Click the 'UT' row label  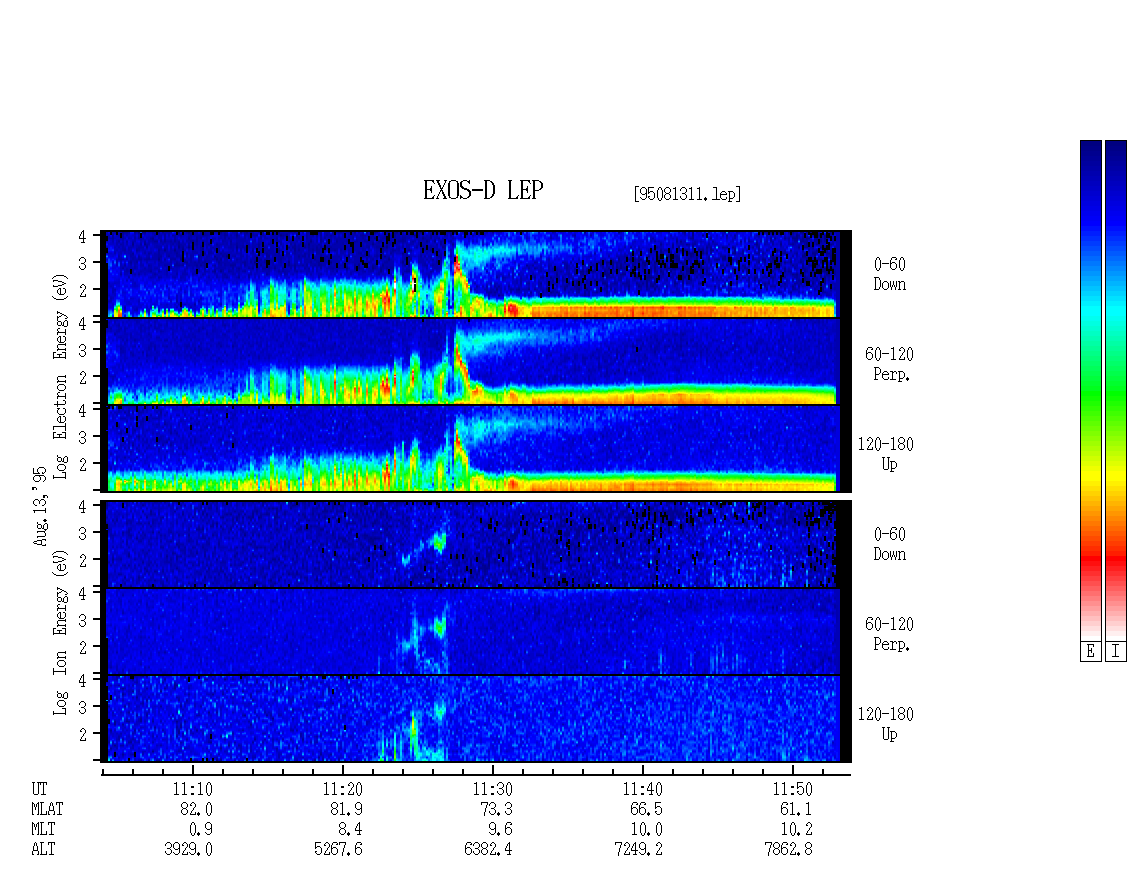coord(39,789)
